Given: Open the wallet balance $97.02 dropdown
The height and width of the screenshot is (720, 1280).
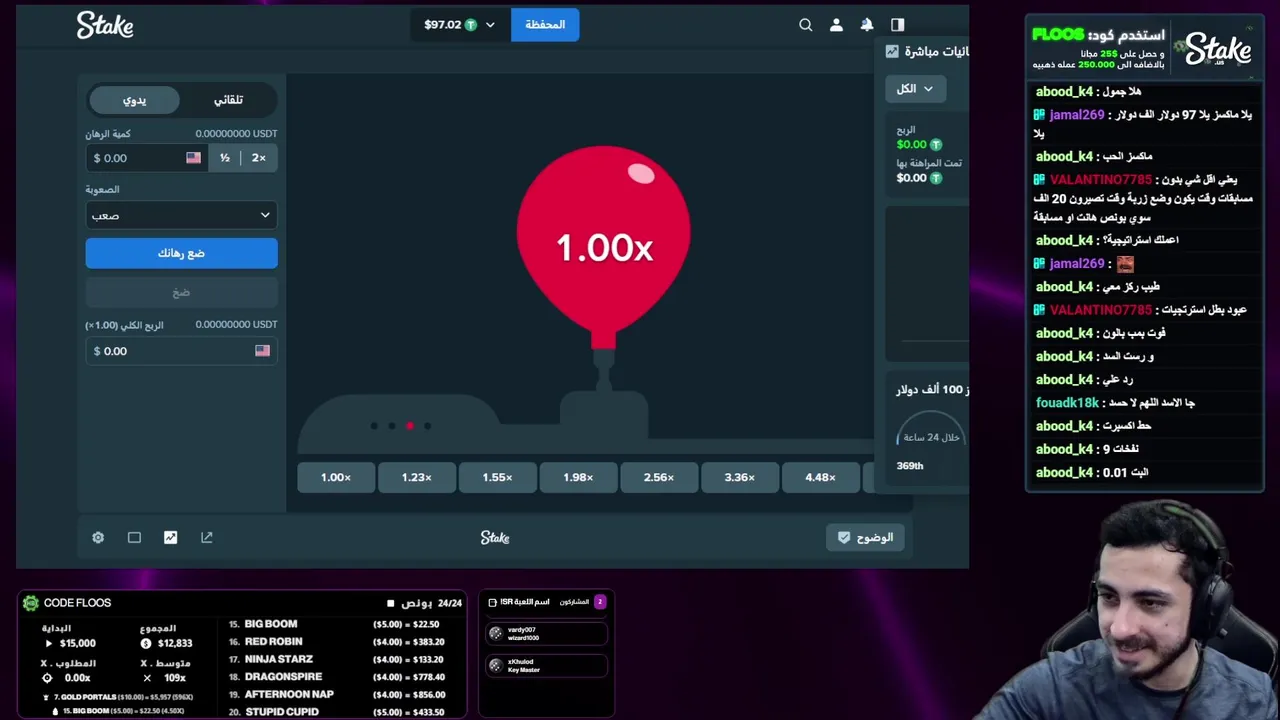Looking at the screenshot, I should point(460,25).
